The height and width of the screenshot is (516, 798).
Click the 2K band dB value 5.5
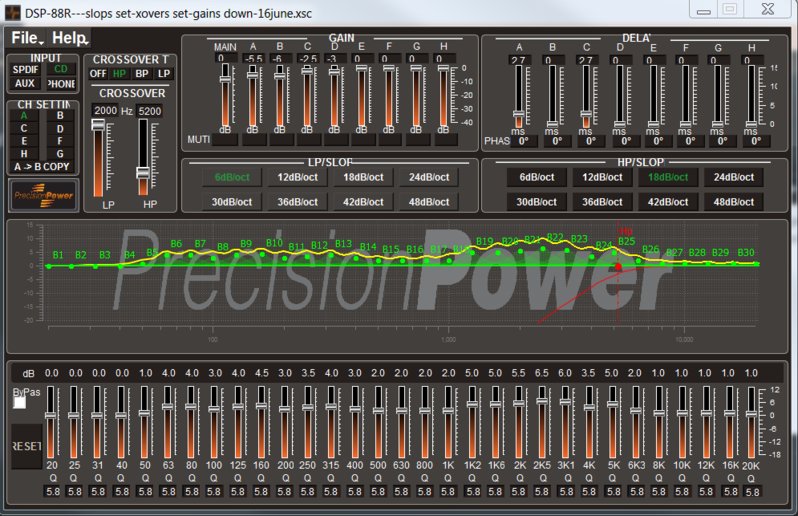519,373
